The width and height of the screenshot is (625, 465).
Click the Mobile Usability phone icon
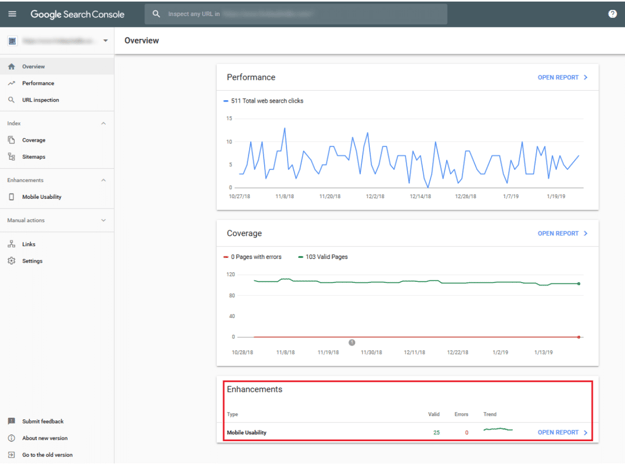click(x=12, y=197)
